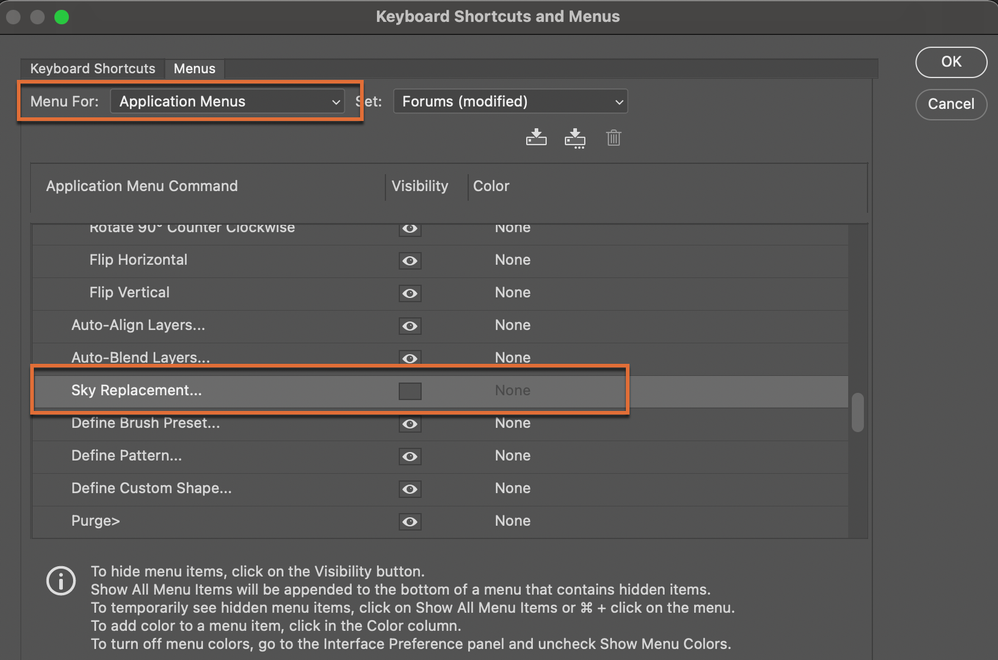Click the save current menu set icon
This screenshot has height=660, width=998.
point(536,138)
